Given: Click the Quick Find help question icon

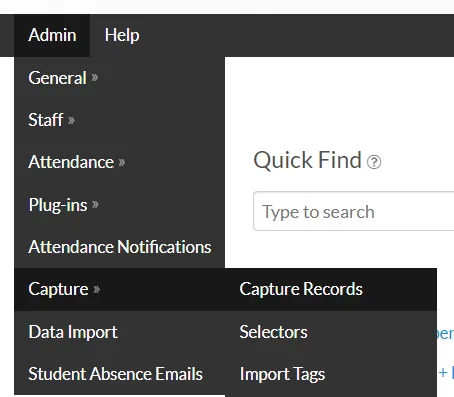Looking at the screenshot, I should (x=374, y=162).
